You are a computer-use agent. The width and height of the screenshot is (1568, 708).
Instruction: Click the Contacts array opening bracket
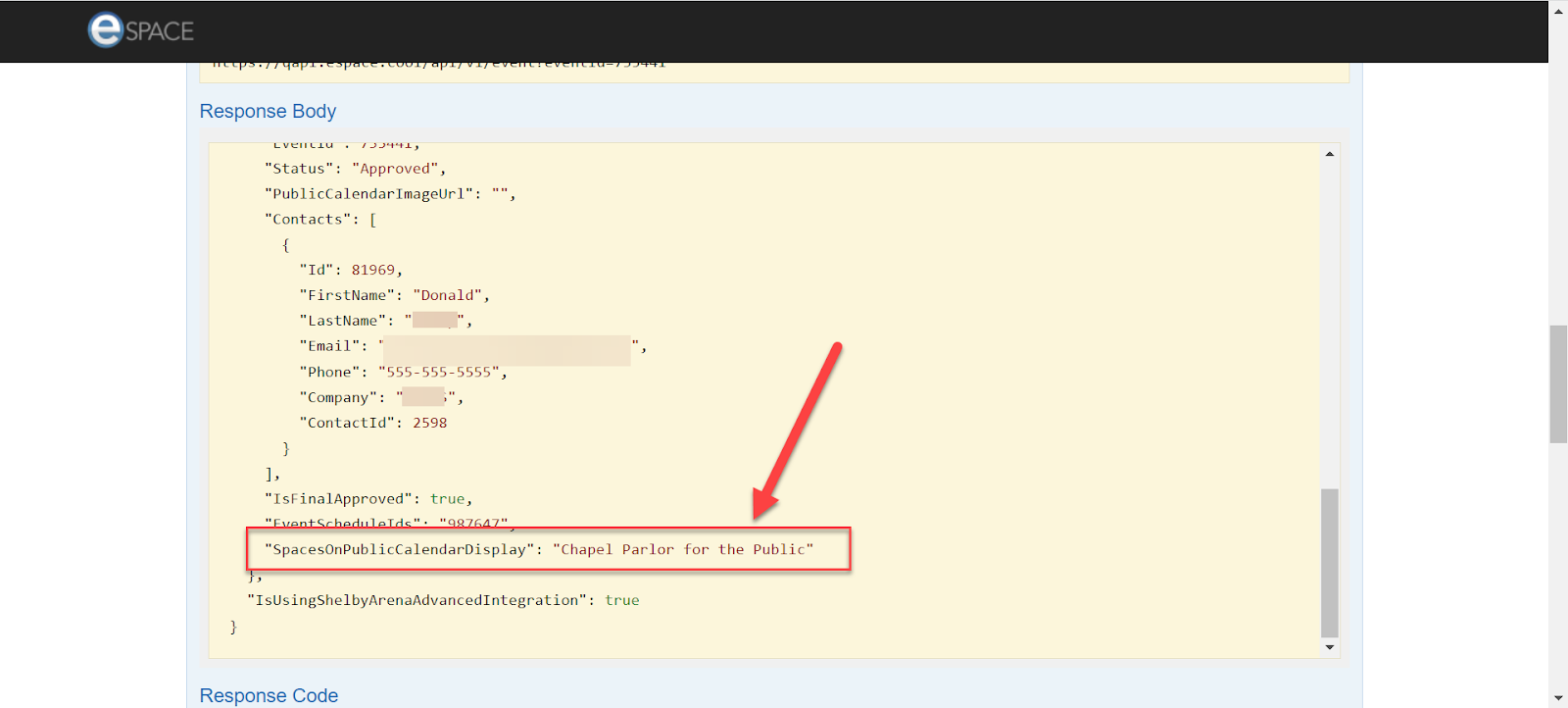coord(372,220)
